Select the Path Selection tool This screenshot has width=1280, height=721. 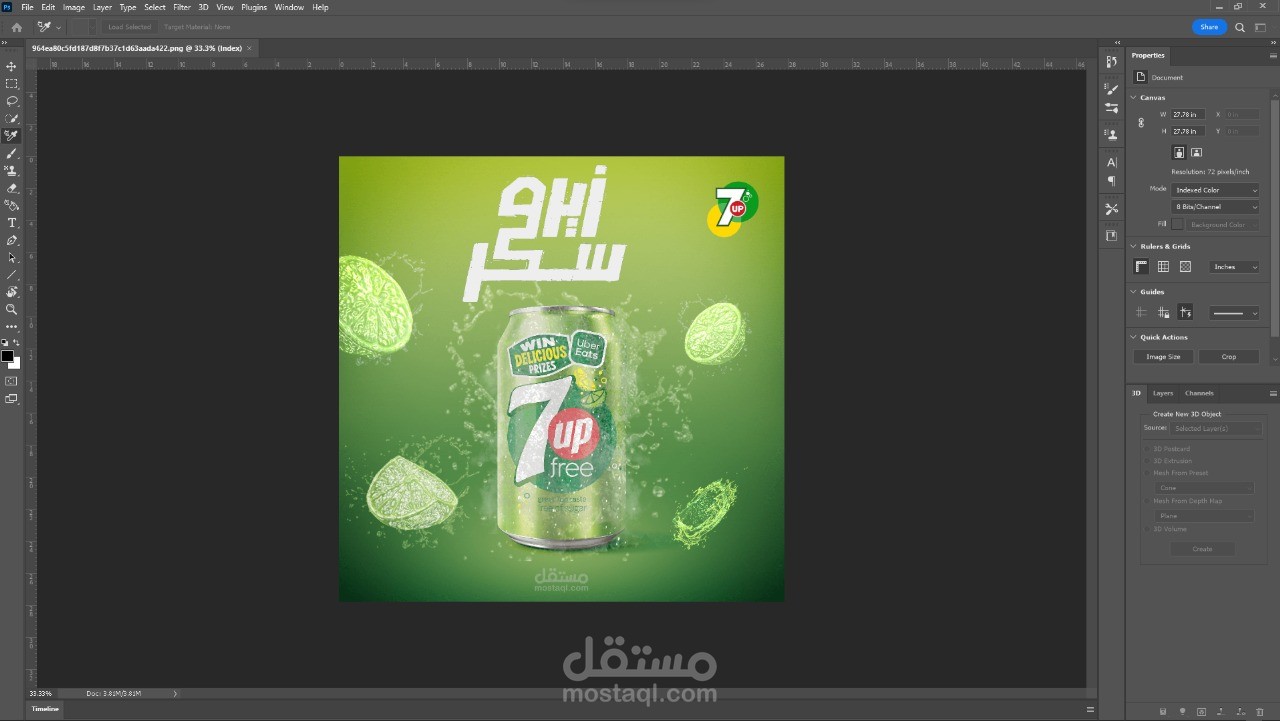12,258
